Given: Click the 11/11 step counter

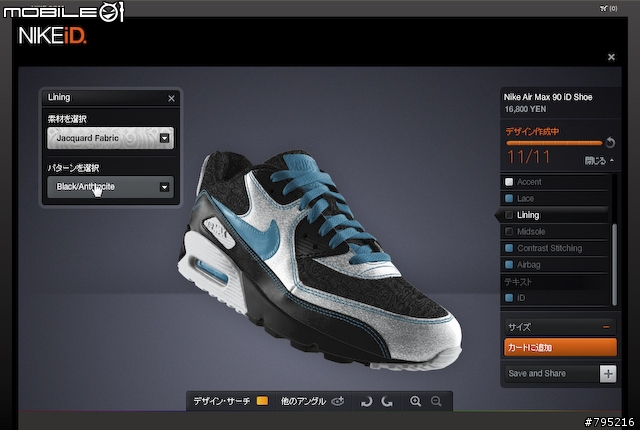Looking at the screenshot, I should pyautogui.click(x=528, y=157).
